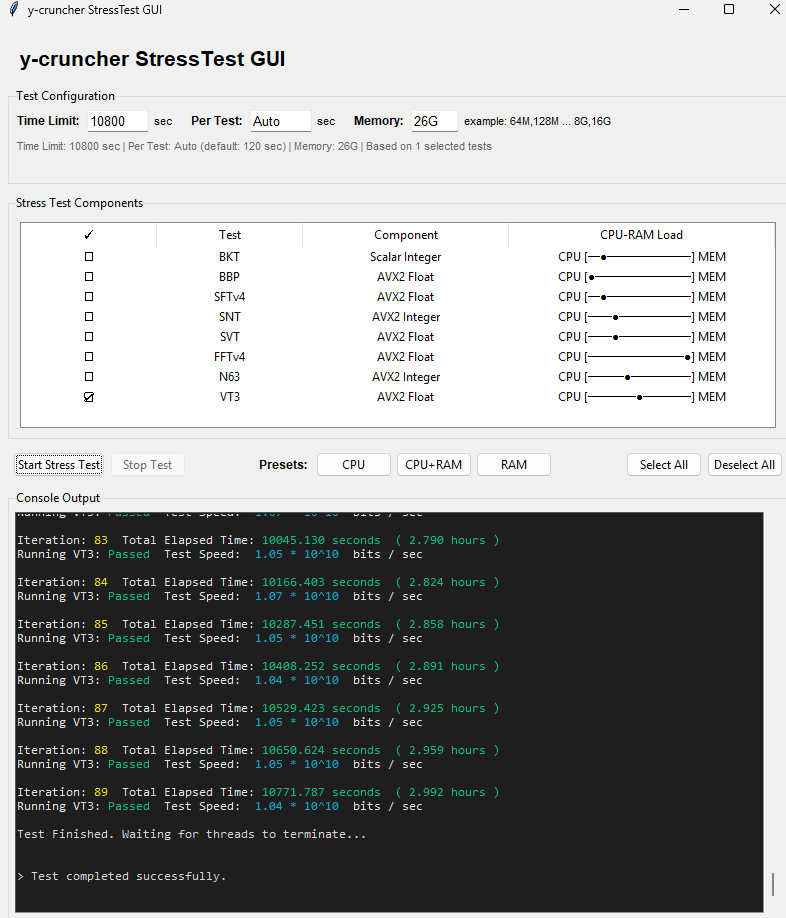The image size is (786, 918).
Task: Close the StressTest GUI window
Action: coord(774,9)
